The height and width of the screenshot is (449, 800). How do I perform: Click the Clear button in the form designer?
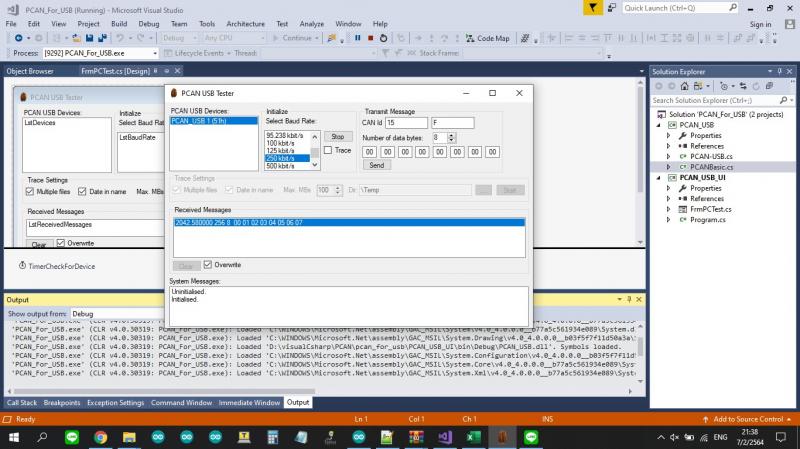(39, 244)
